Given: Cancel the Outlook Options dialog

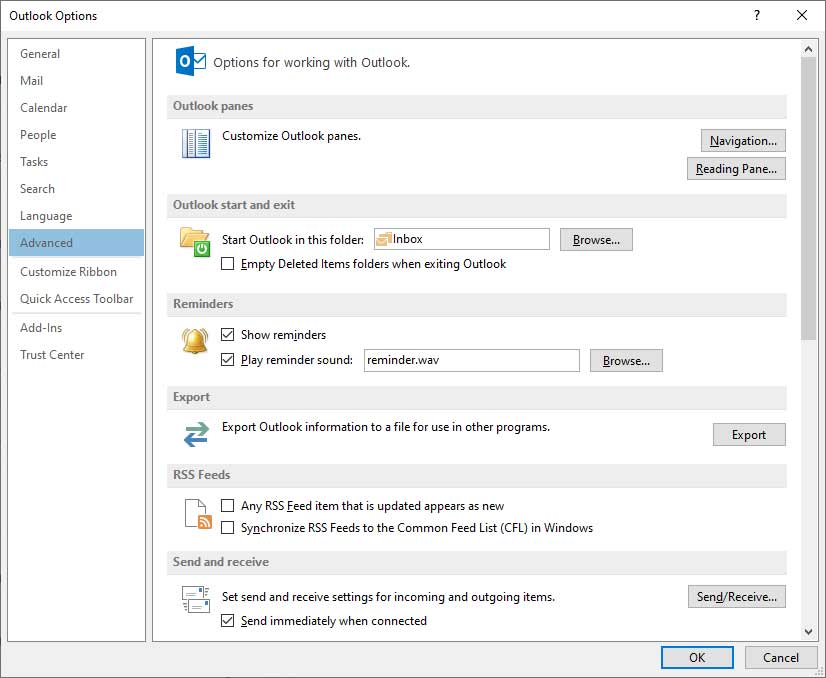Looking at the screenshot, I should click(781, 657).
